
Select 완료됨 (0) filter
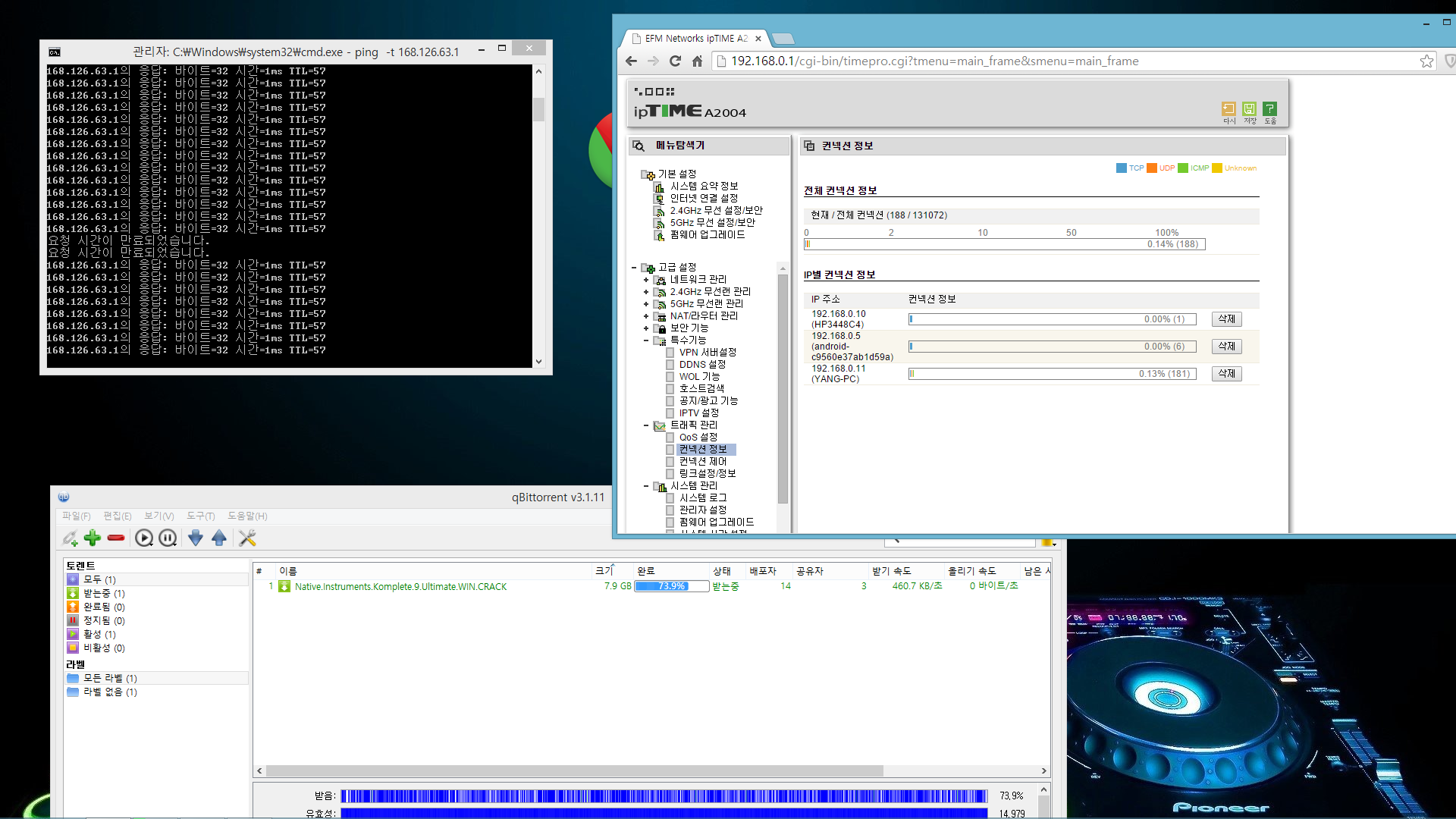click(x=103, y=607)
